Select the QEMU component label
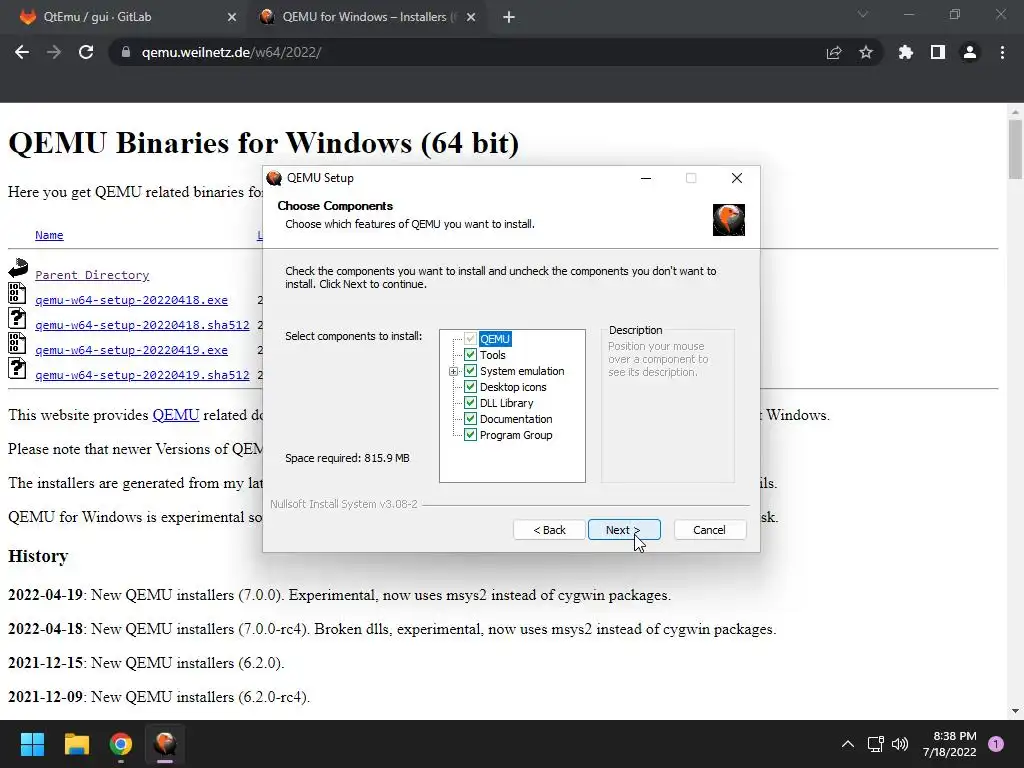 (x=495, y=339)
